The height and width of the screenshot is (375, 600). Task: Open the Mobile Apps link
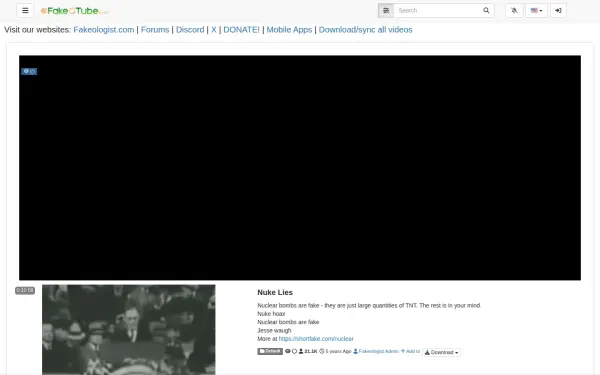point(289,30)
